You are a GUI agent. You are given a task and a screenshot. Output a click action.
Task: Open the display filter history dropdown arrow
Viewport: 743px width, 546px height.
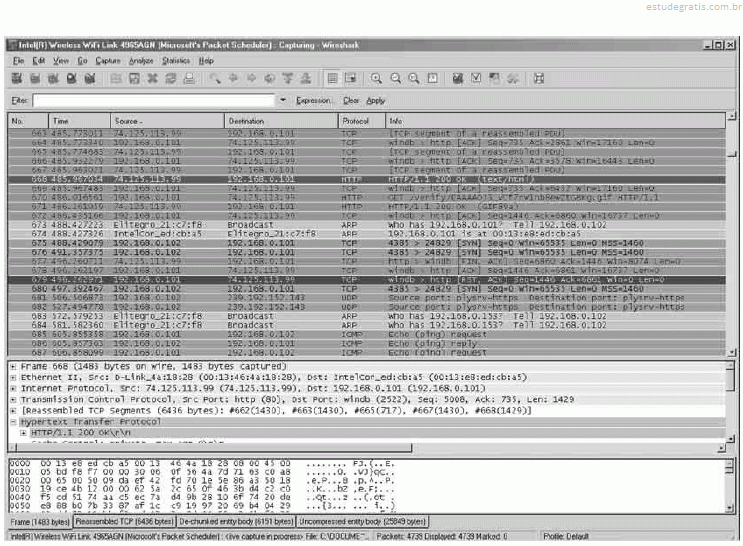282,100
